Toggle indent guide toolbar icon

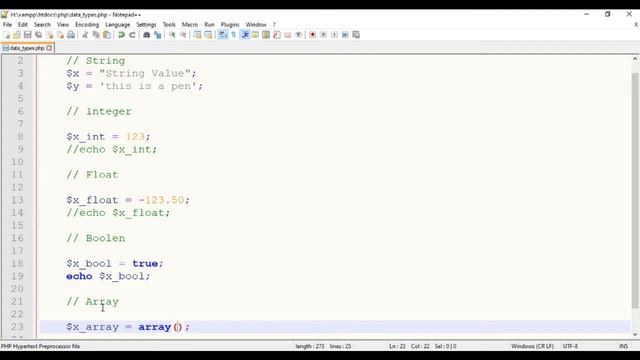pyautogui.click(x=245, y=35)
